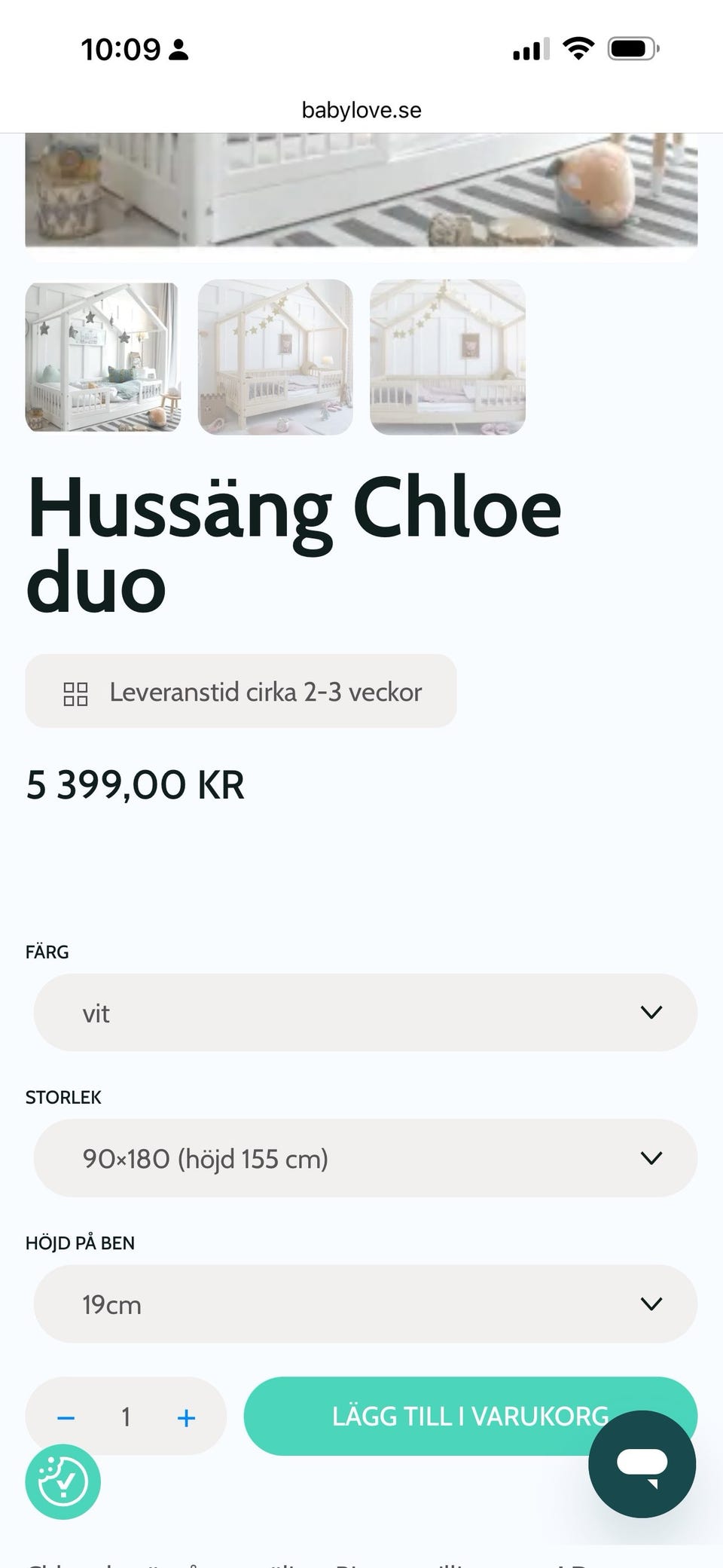Viewport: 723px width, 1568px height.
Task: Expand the Storlek dropdown 90×180
Action: pyautogui.click(x=365, y=1158)
